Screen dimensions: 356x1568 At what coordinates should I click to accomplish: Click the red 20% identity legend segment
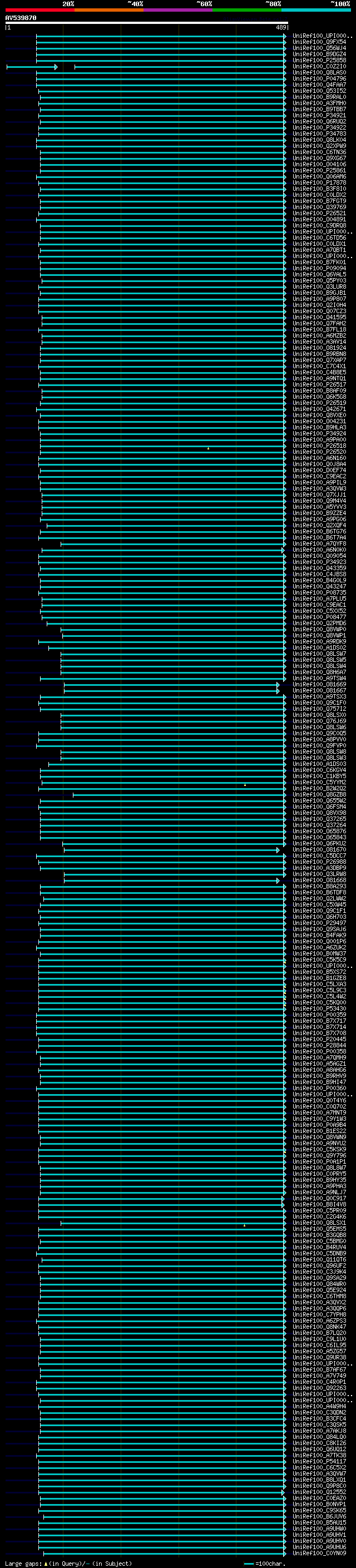coord(39,10)
